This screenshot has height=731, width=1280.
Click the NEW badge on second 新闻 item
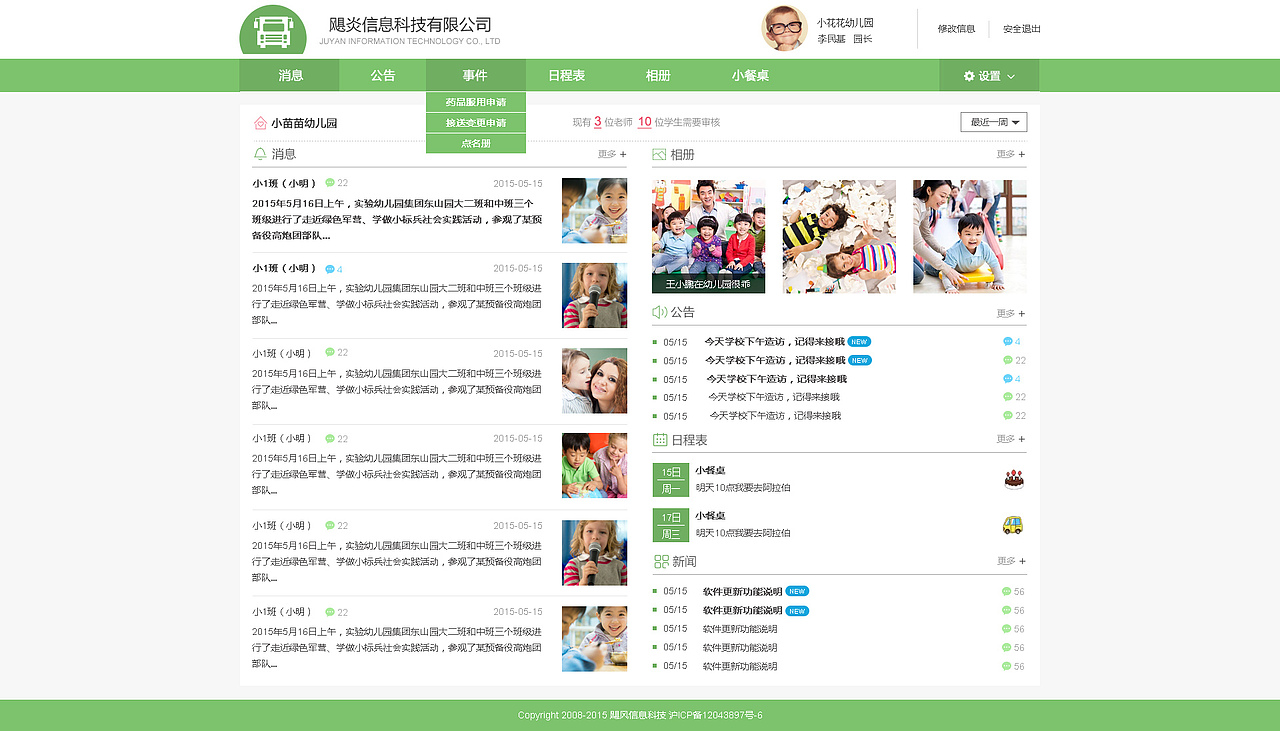797,610
